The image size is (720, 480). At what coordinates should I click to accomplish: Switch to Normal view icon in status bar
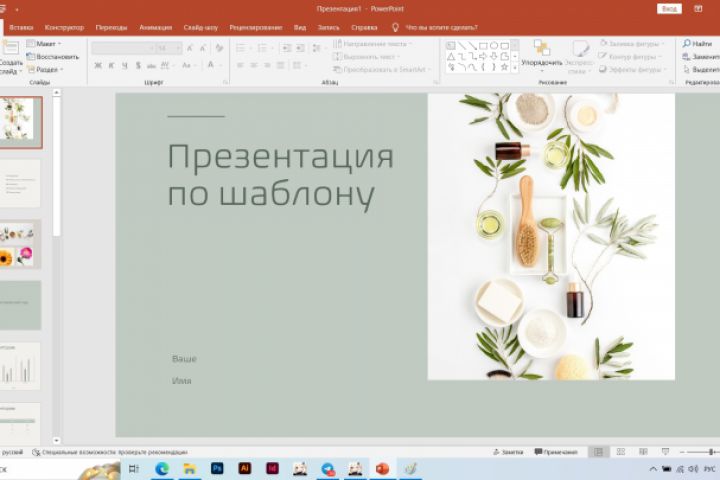click(598, 452)
